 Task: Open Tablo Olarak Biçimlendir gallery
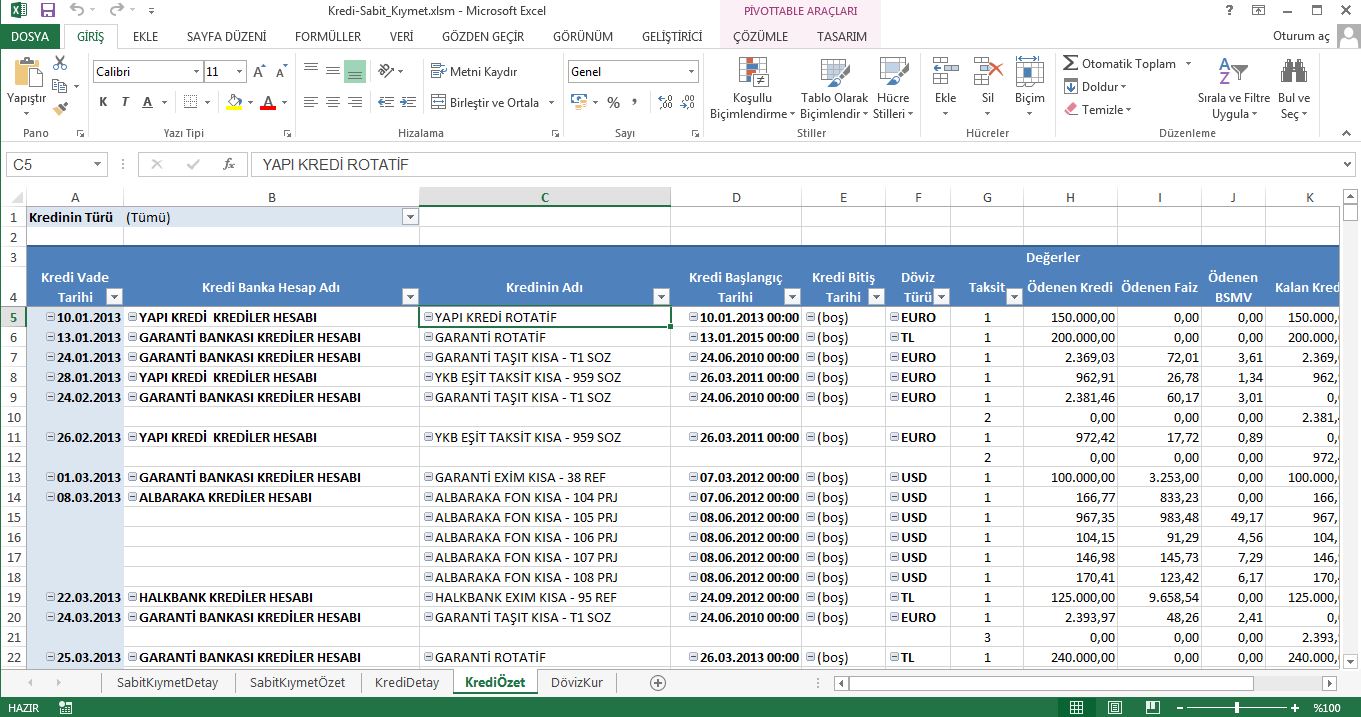[835, 89]
